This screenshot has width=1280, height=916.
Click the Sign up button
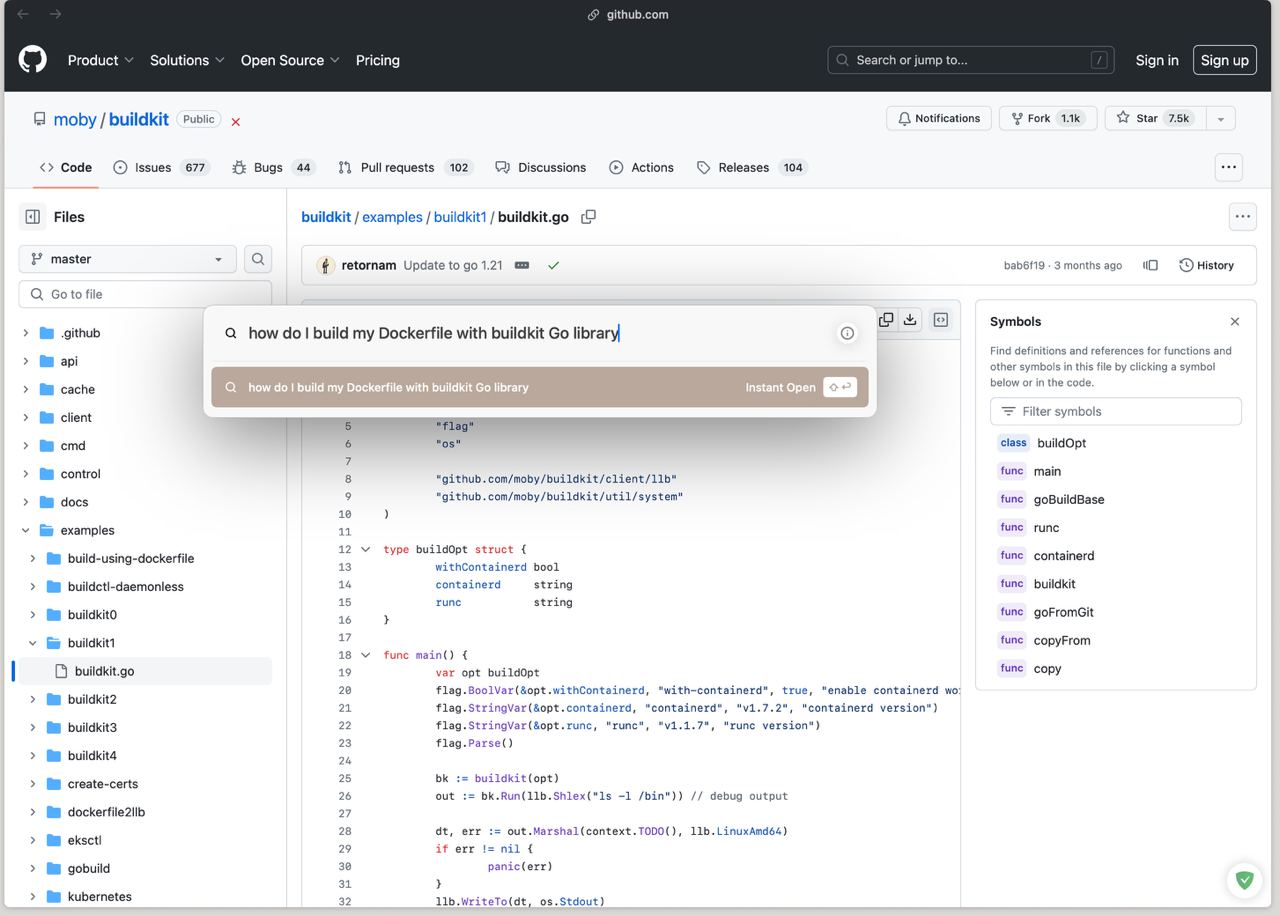[x=1225, y=60]
